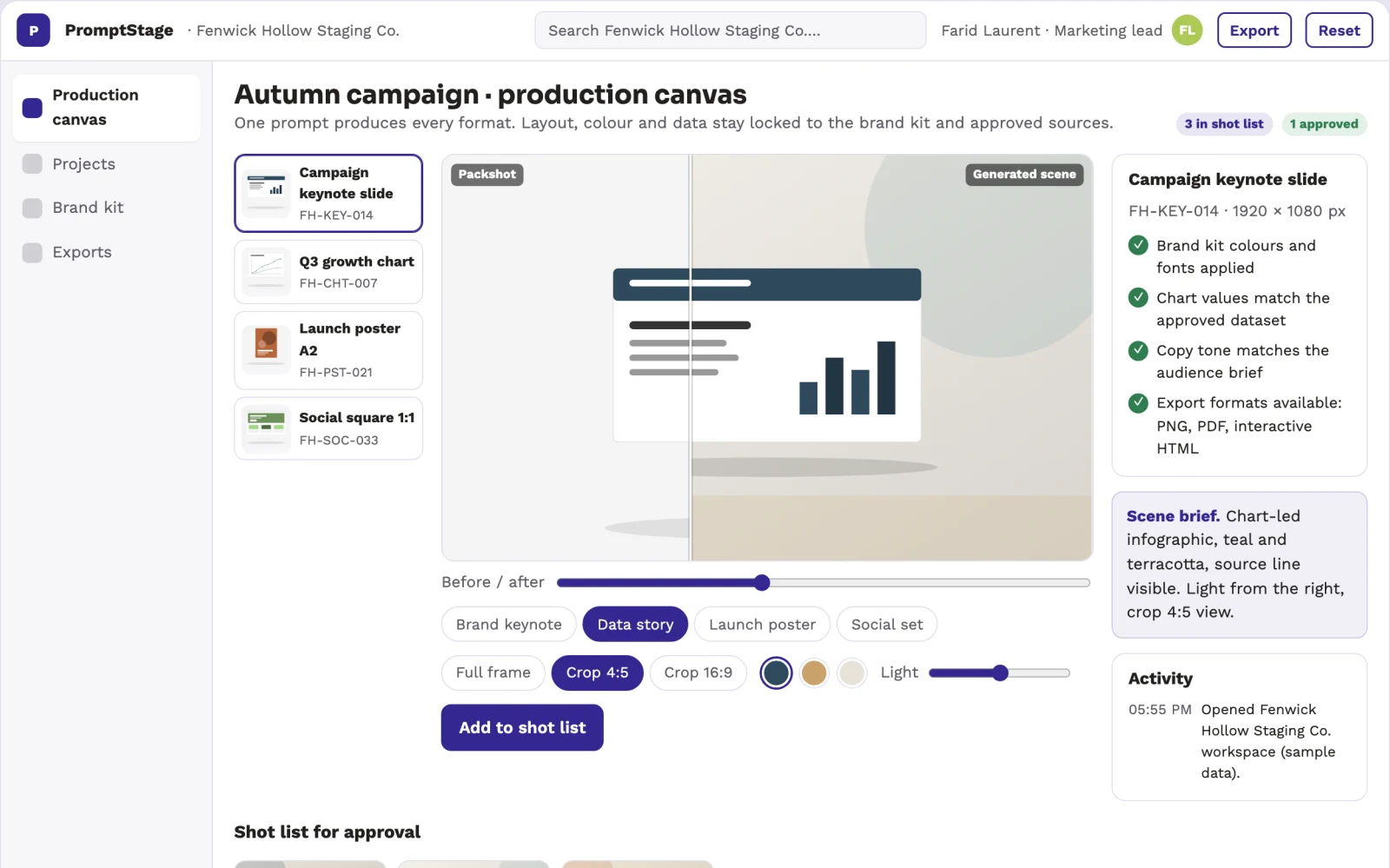
Task: Pick the tan terracotta colour swatch
Action: (814, 673)
